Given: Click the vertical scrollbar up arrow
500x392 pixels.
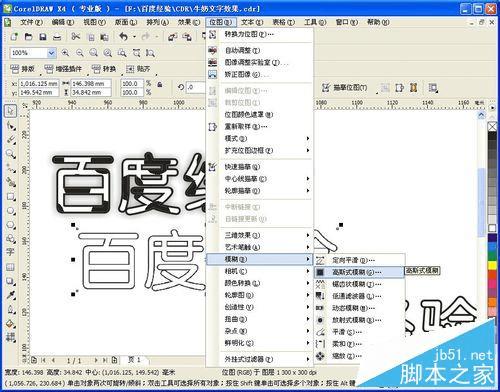Looking at the screenshot, I should 481,115.
